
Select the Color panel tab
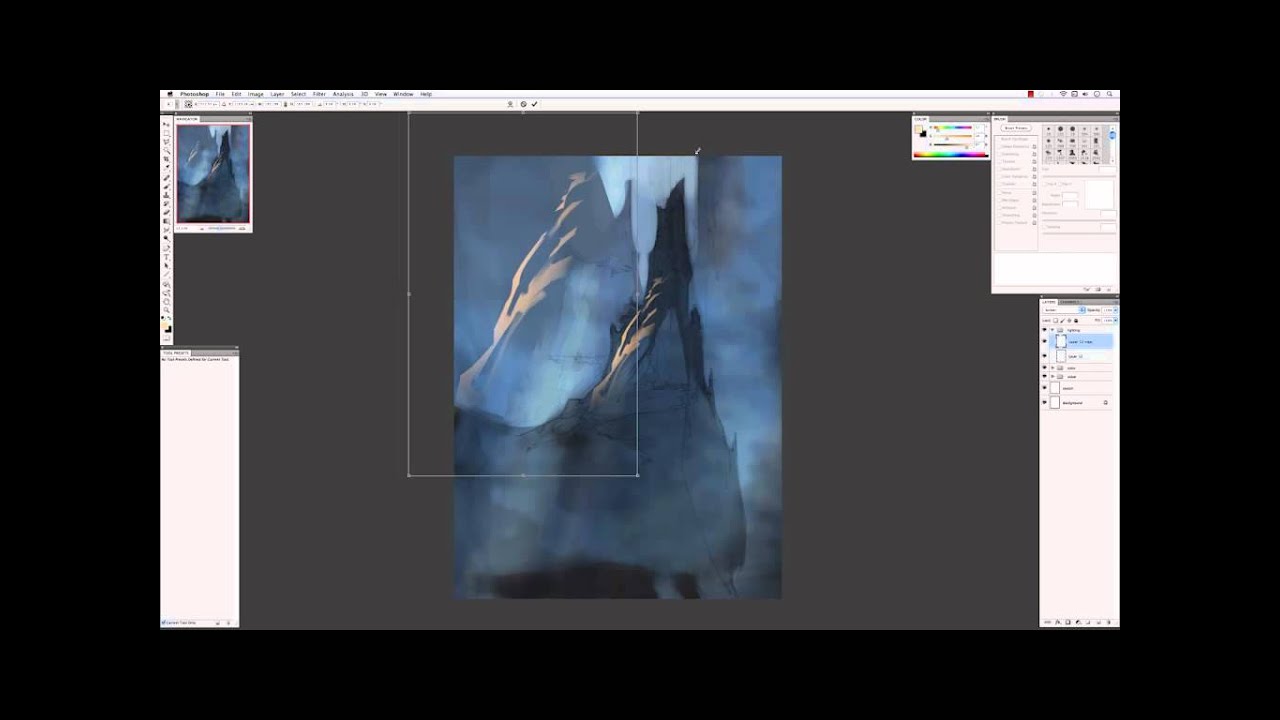pyautogui.click(x=920, y=119)
